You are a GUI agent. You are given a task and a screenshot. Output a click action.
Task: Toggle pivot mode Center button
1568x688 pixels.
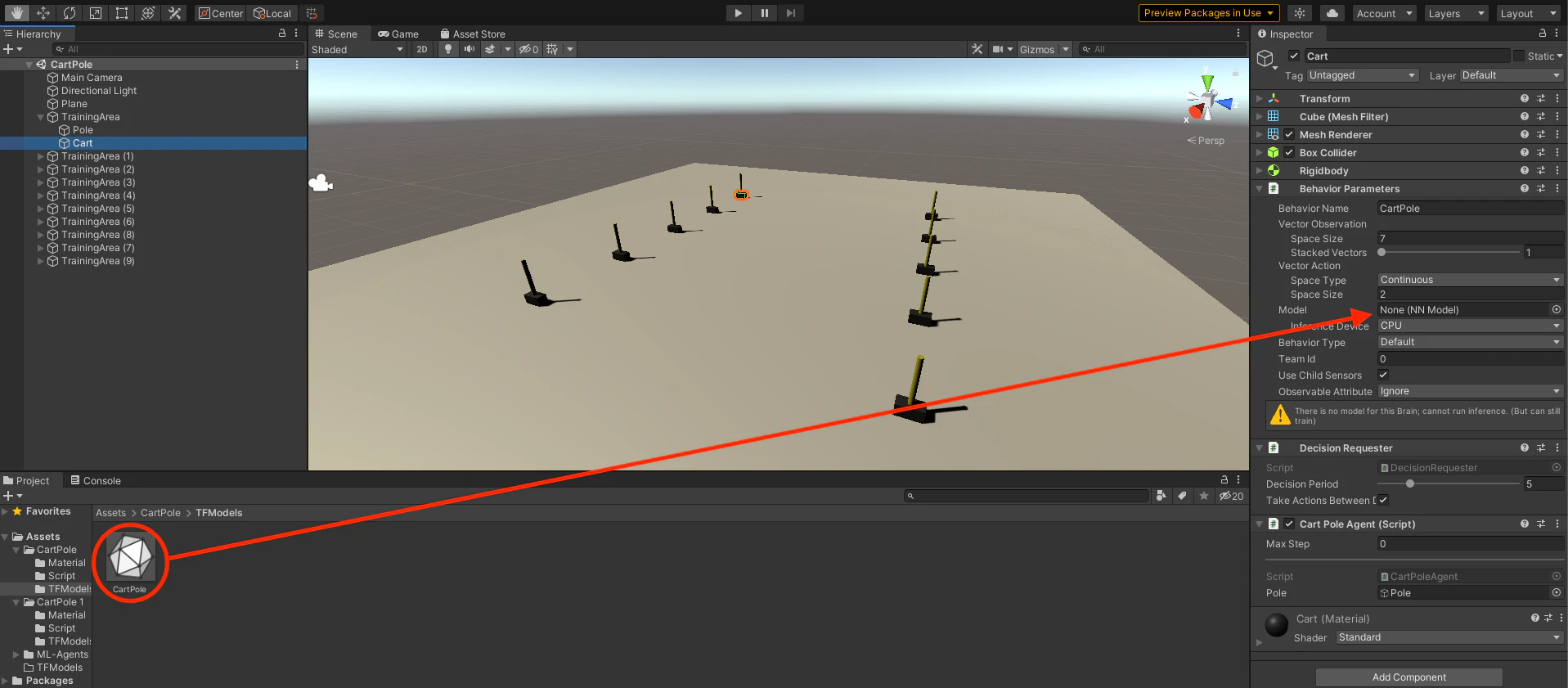coord(221,13)
